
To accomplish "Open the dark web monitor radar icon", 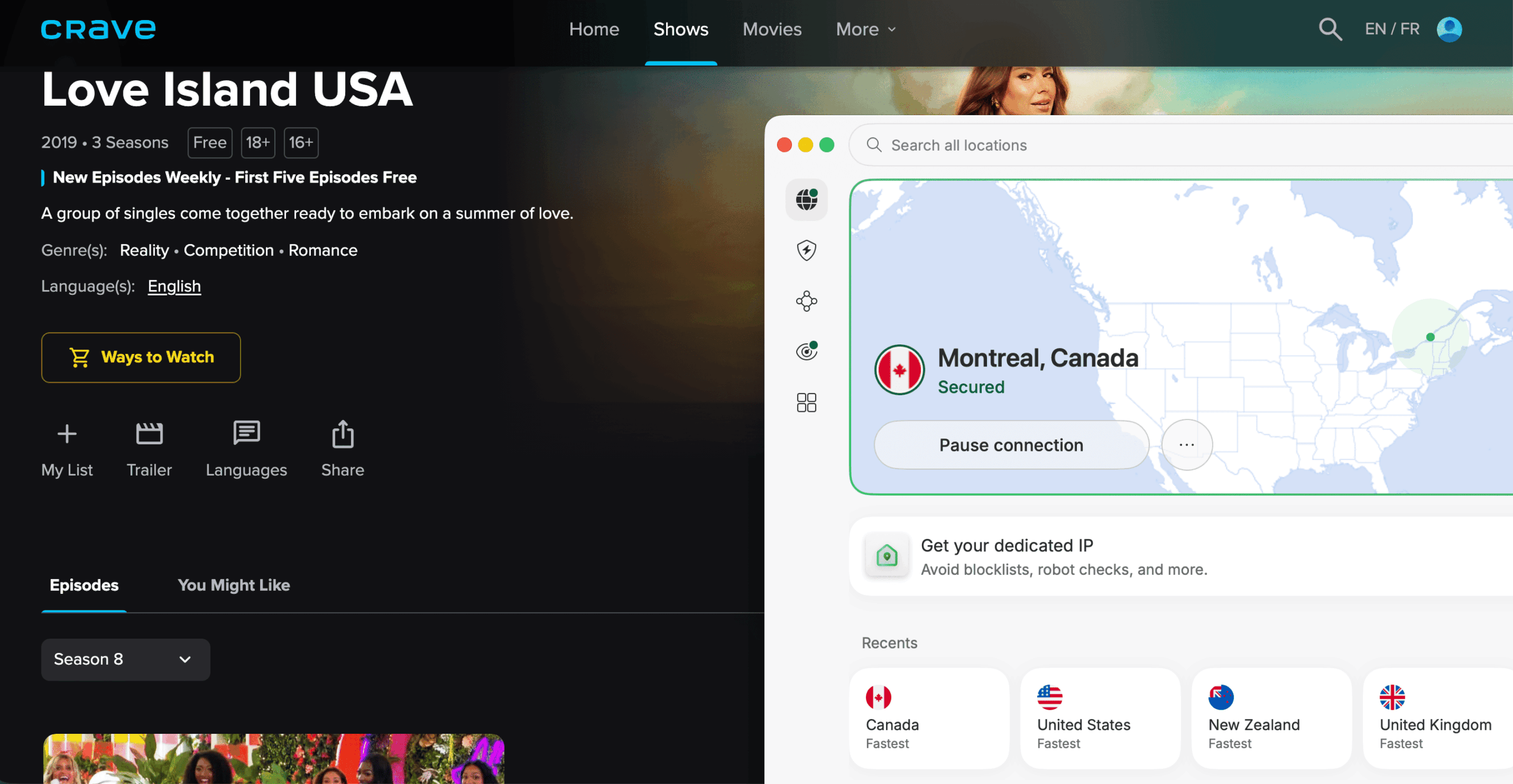I will pos(807,352).
